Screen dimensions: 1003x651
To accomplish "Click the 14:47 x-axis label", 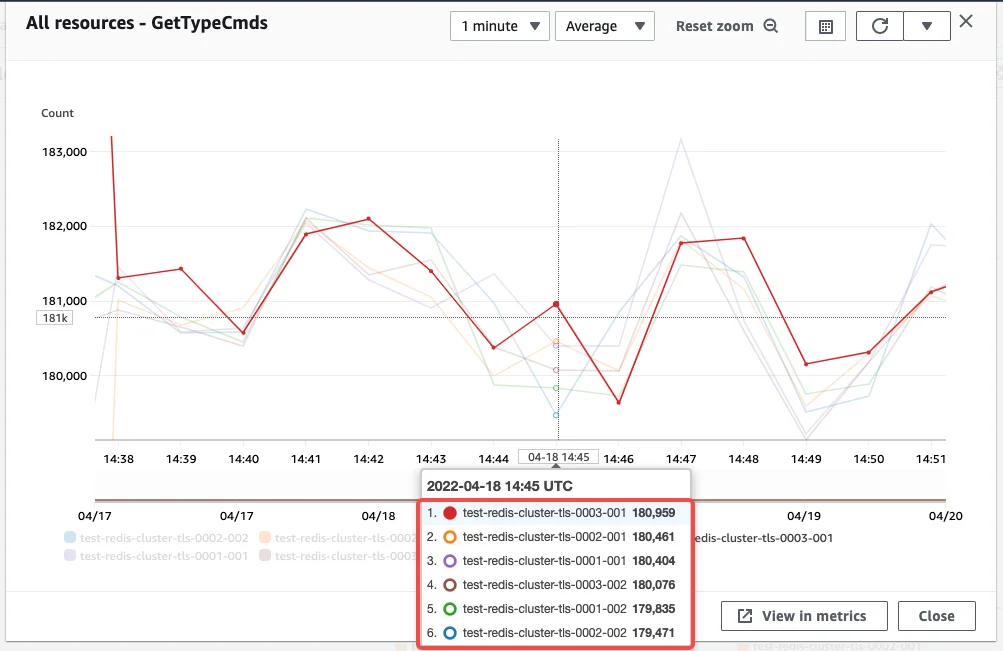I will (681, 459).
